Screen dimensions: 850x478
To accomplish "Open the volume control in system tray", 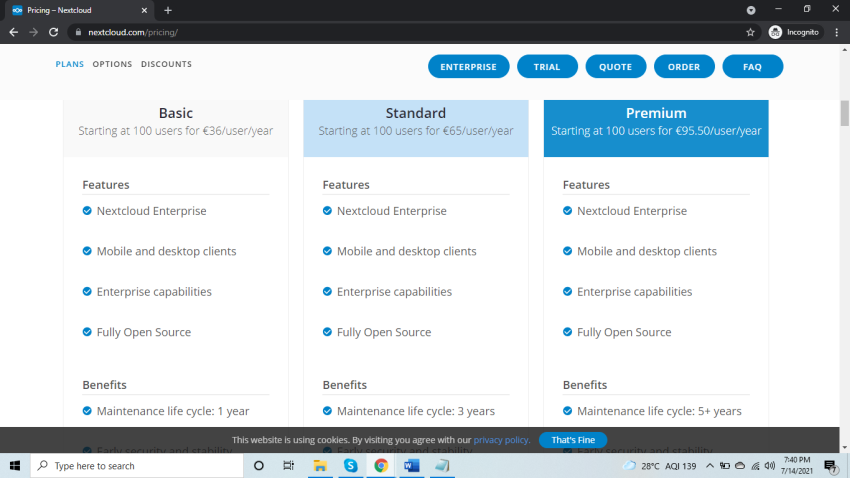I will (x=770, y=466).
